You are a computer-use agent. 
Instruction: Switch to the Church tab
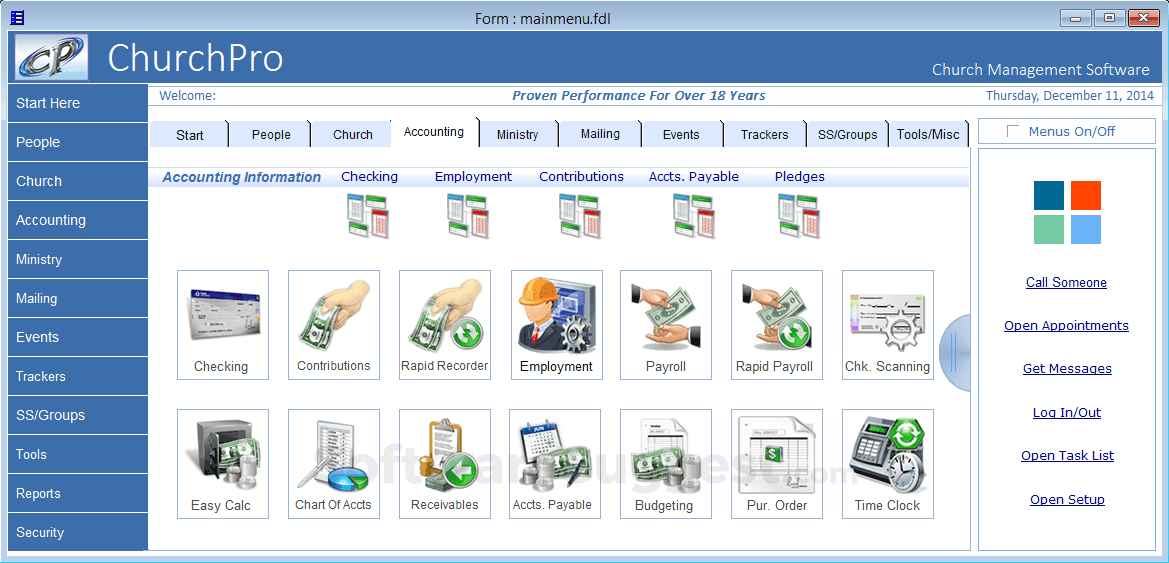click(x=353, y=135)
